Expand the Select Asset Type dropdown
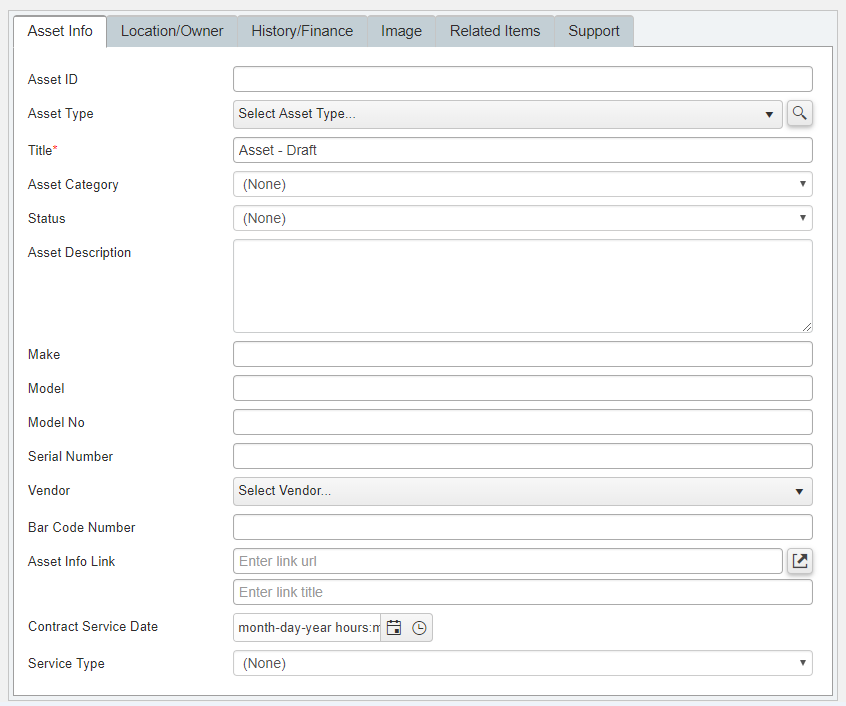The height and width of the screenshot is (706, 846). pyautogui.click(x=508, y=114)
